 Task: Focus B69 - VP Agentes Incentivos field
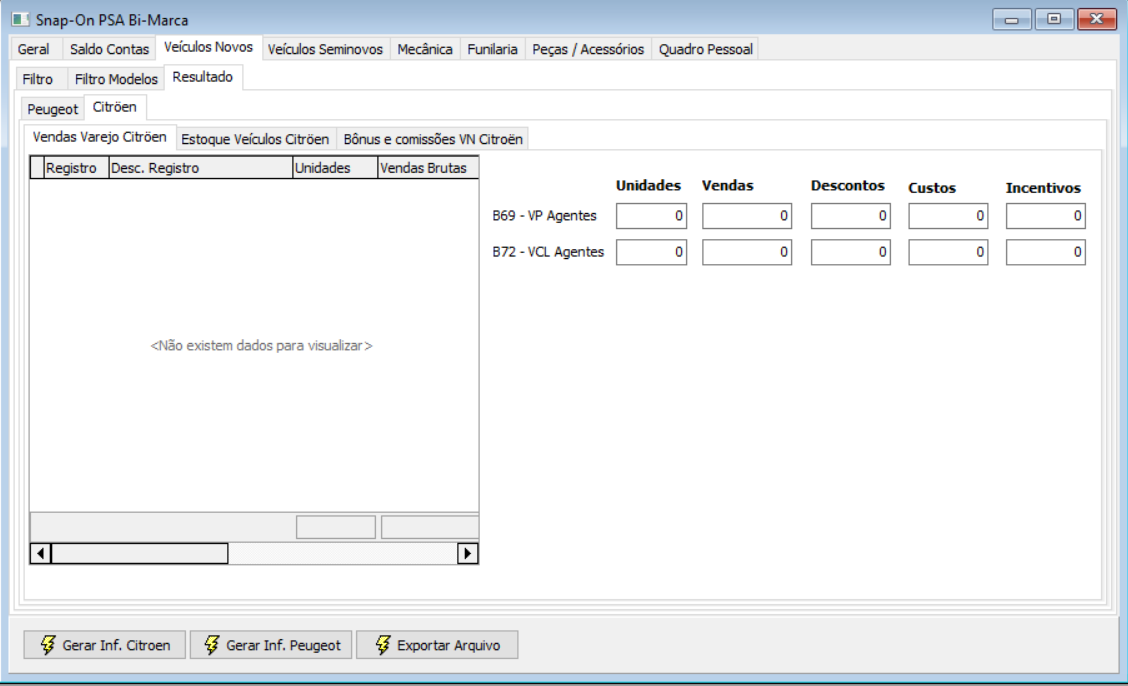[1045, 216]
